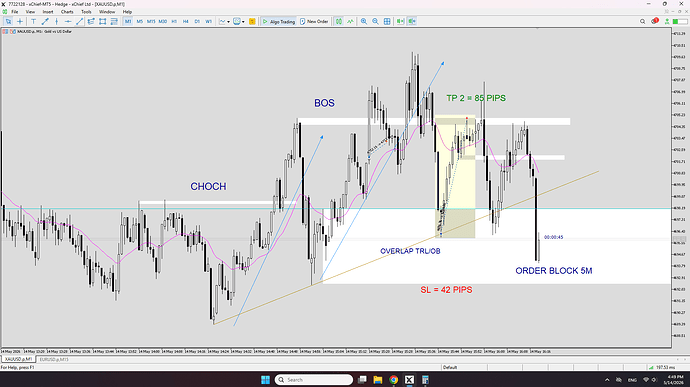Open Calculator from taskbar
Image resolution: width=690 pixels, height=387 pixels.
click(425, 380)
